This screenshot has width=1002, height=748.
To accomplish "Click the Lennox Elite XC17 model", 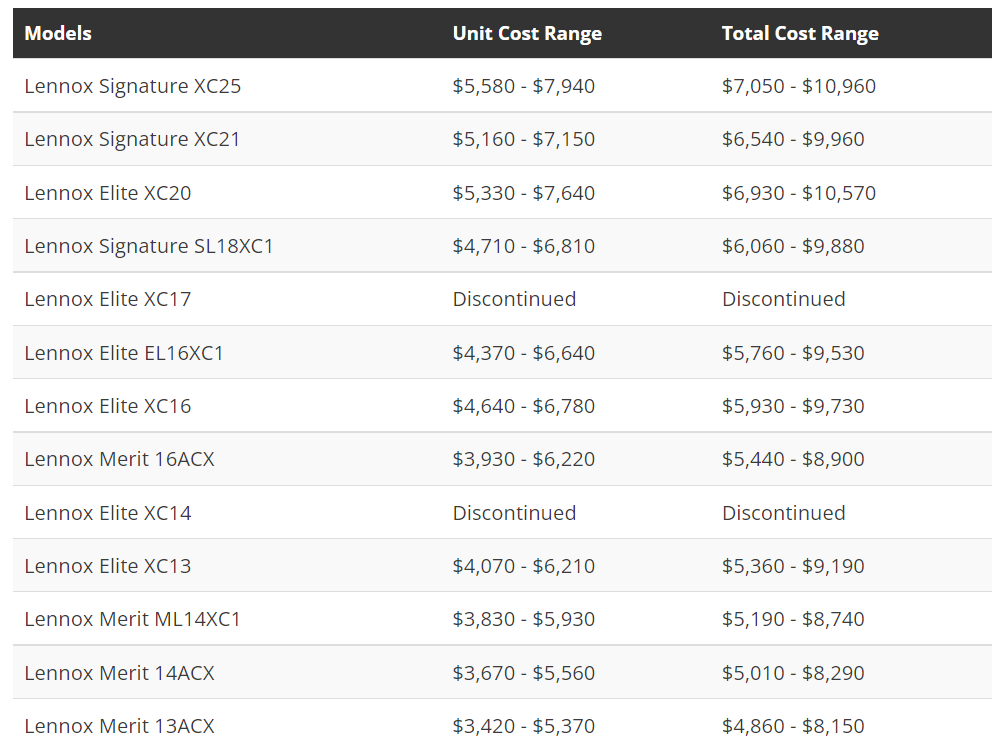I will (x=108, y=299).
